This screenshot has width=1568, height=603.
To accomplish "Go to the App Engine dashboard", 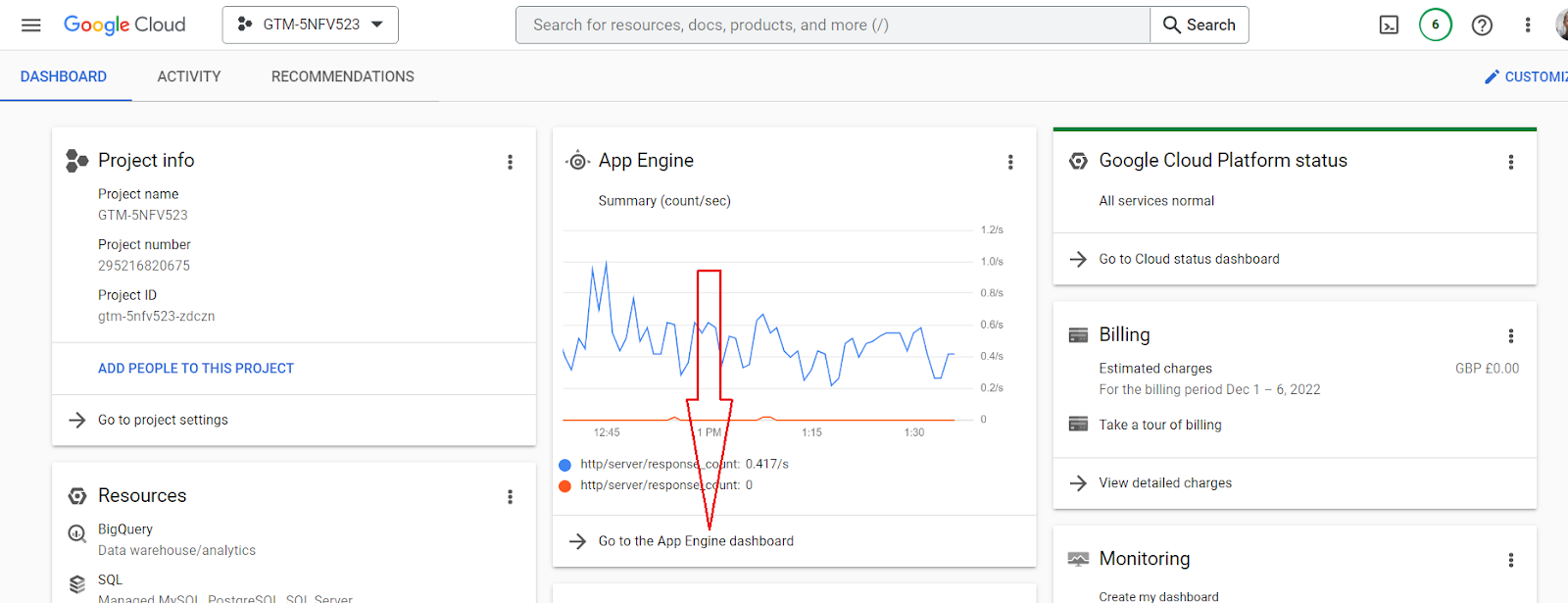I will (696, 541).
